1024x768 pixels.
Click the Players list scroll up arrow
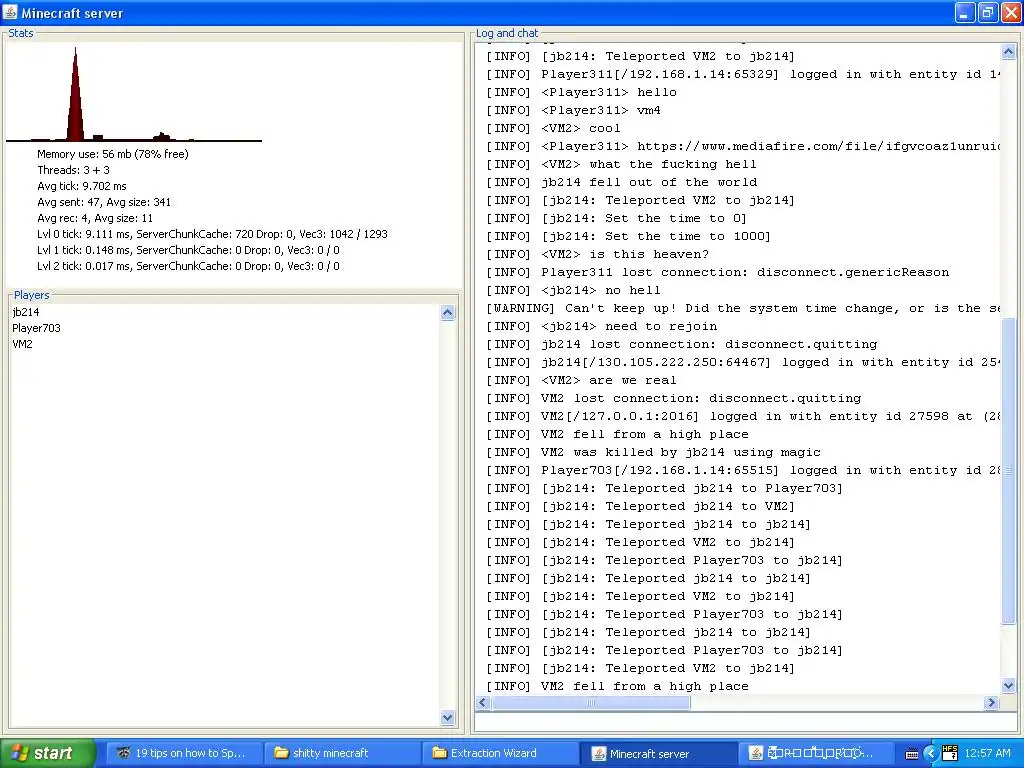click(447, 313)
